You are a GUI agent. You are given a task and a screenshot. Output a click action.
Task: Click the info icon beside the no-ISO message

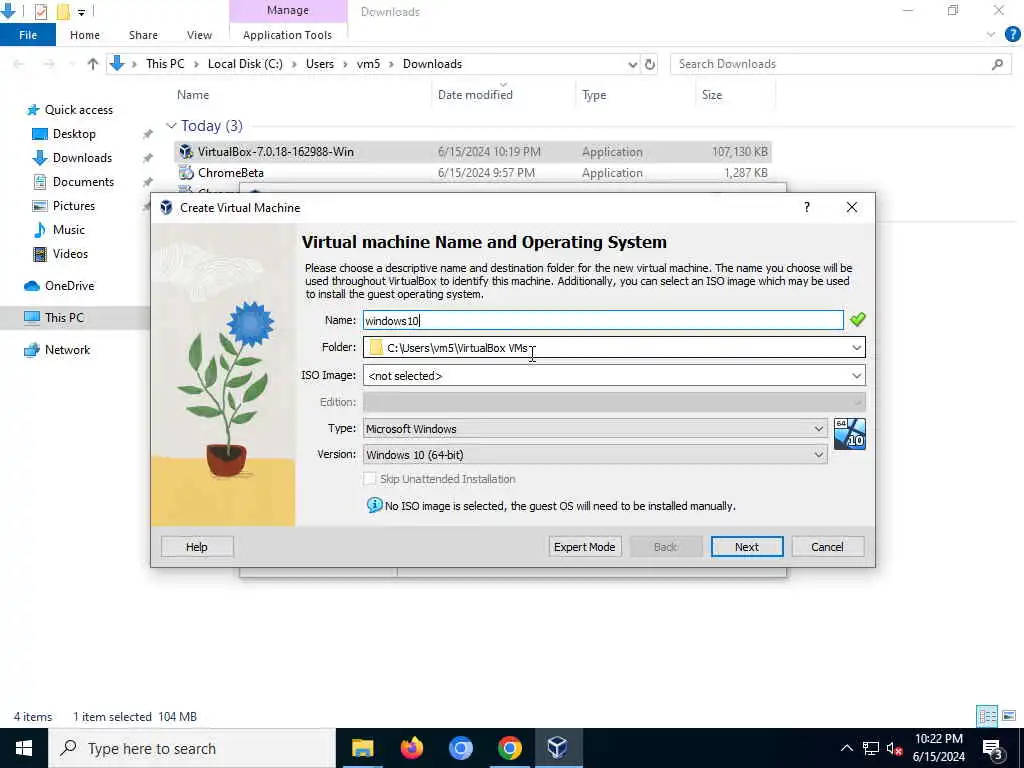[374, 505]
